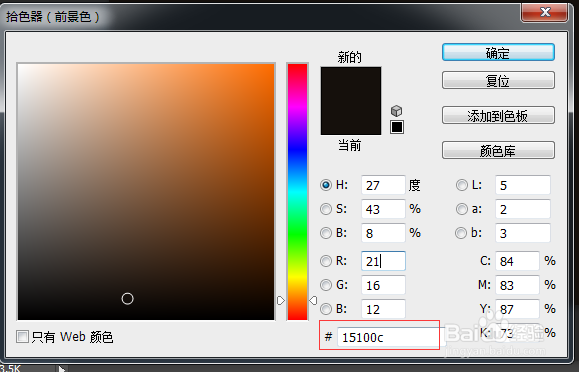Click the web-safe color cube warning icon

point(396,111)
